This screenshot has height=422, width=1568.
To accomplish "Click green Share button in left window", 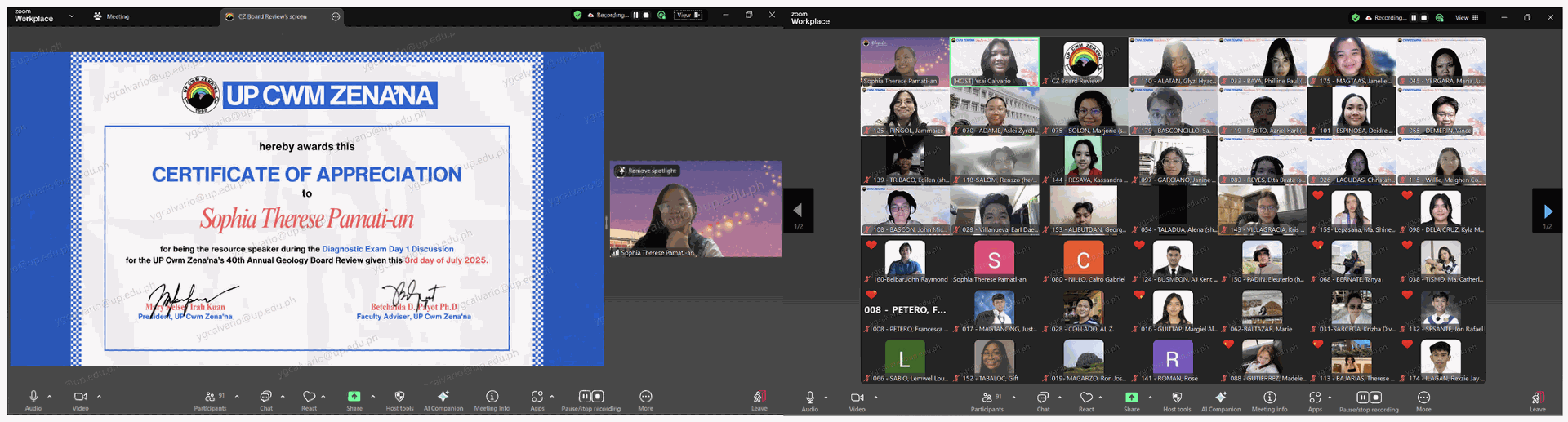I will [354, 398].
